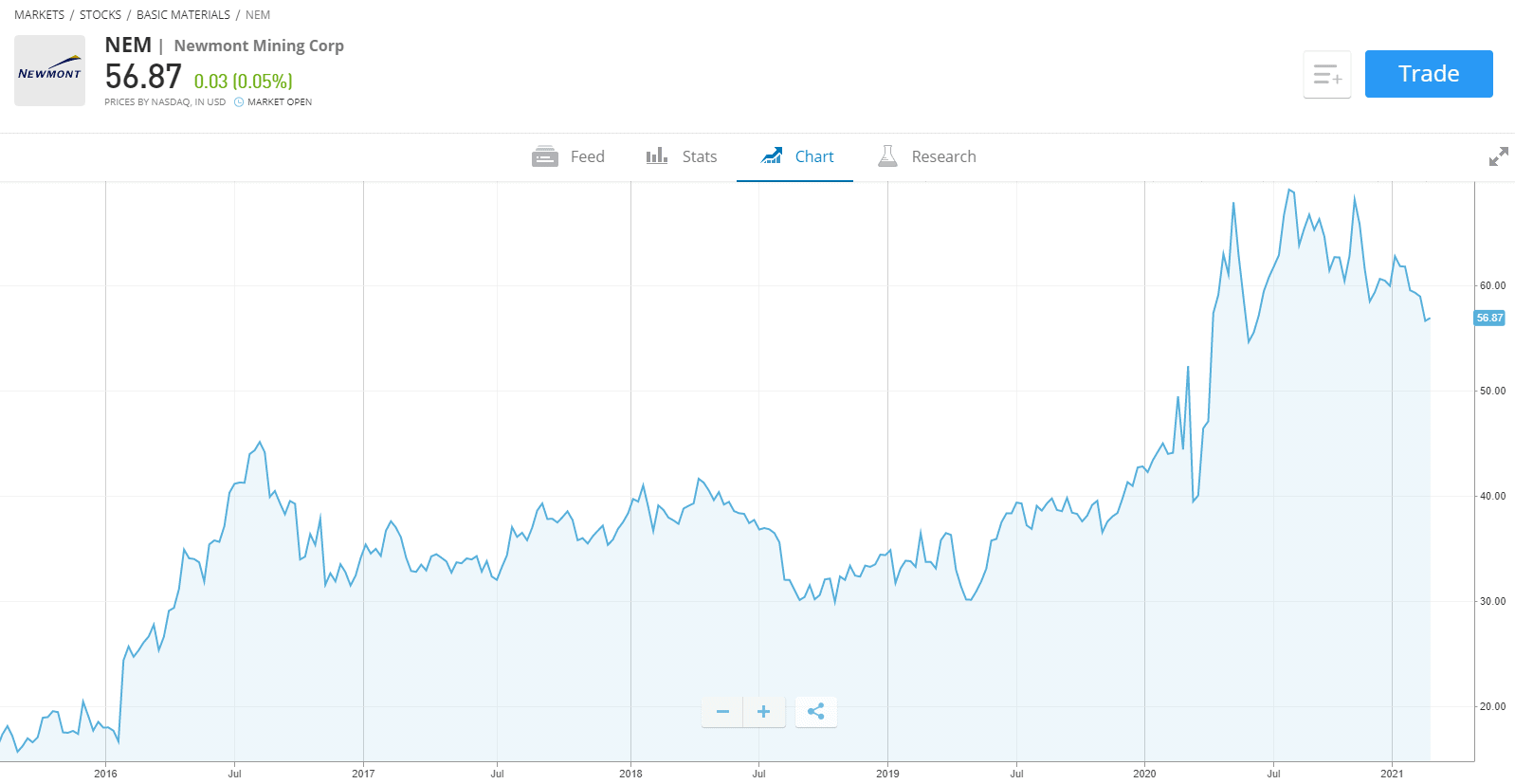Screen dimensions: 1515x784
Task: Click the 20.00 price axis label
Action: (1492, 706)
